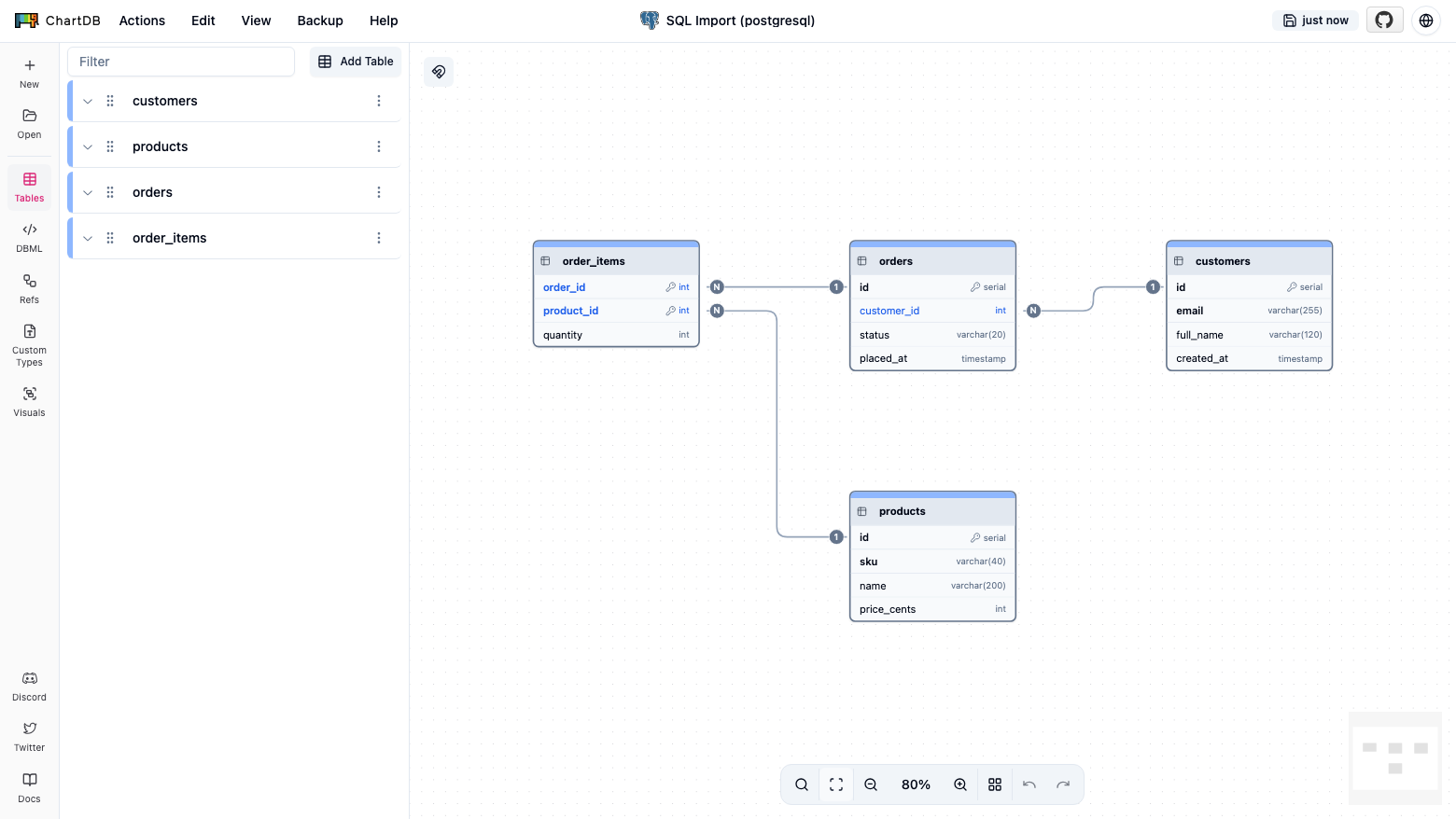
Task: Open the Refs sidebar section
Action: (x=29, y=288)
